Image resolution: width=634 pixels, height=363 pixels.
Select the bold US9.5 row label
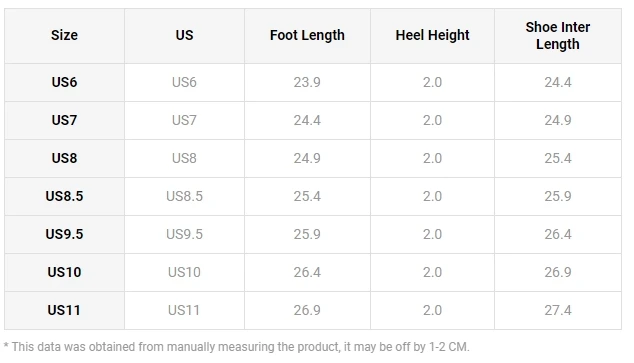64,234
